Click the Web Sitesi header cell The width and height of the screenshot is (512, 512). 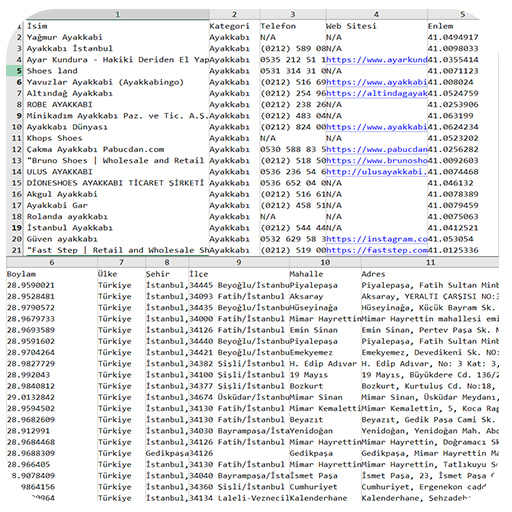(x=377, y=26)
